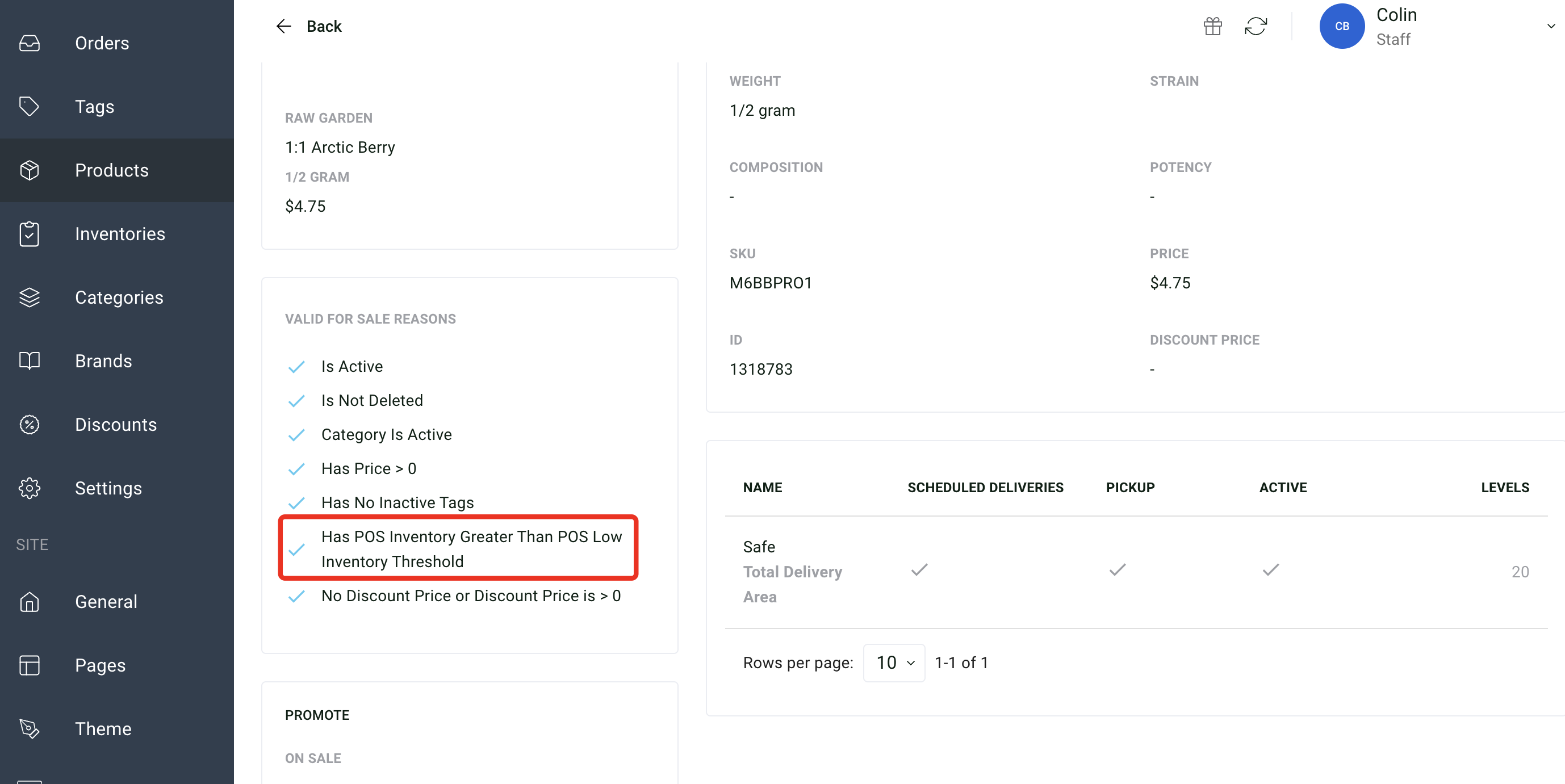This screenshot has height=784, width=1565.
Task: Click the gift icon in the top bar
Action: coord(1212,26)
